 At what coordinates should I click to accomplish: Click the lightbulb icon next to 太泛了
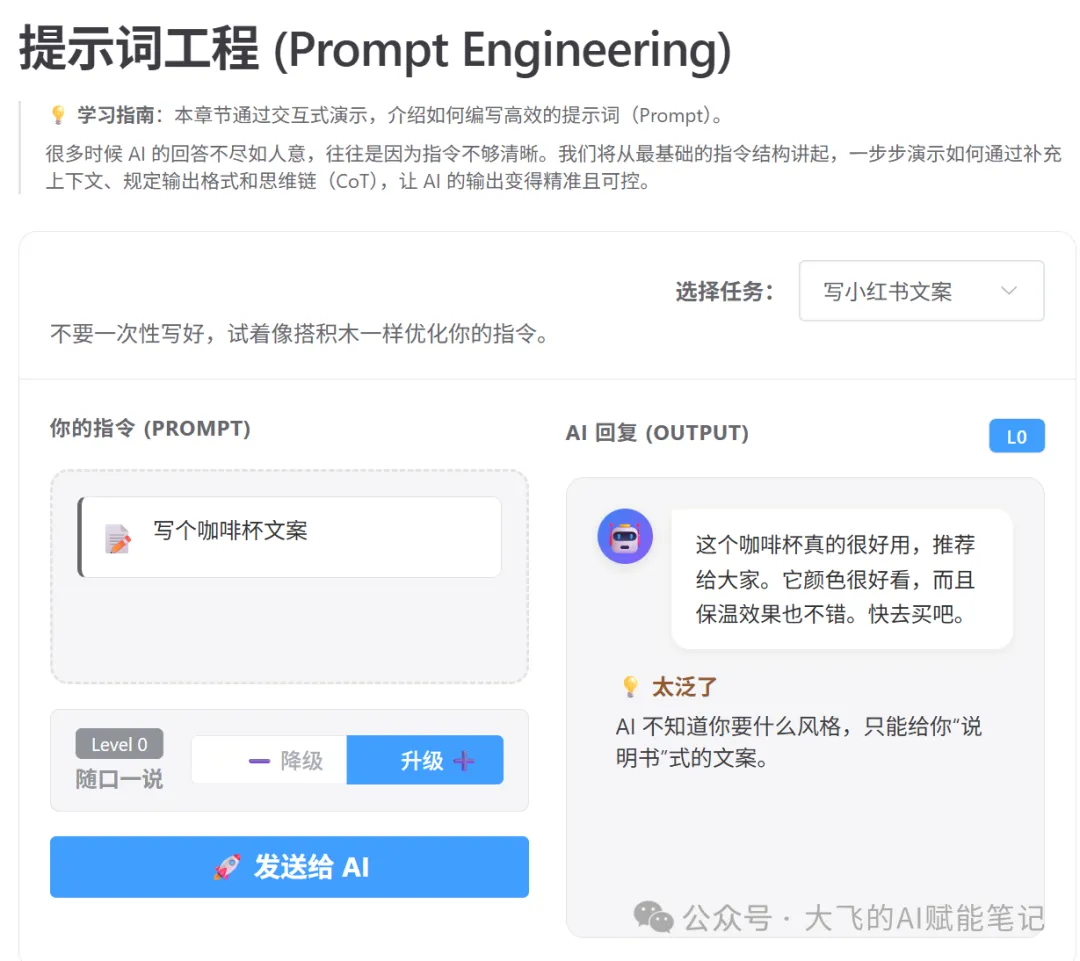[630, 687]
